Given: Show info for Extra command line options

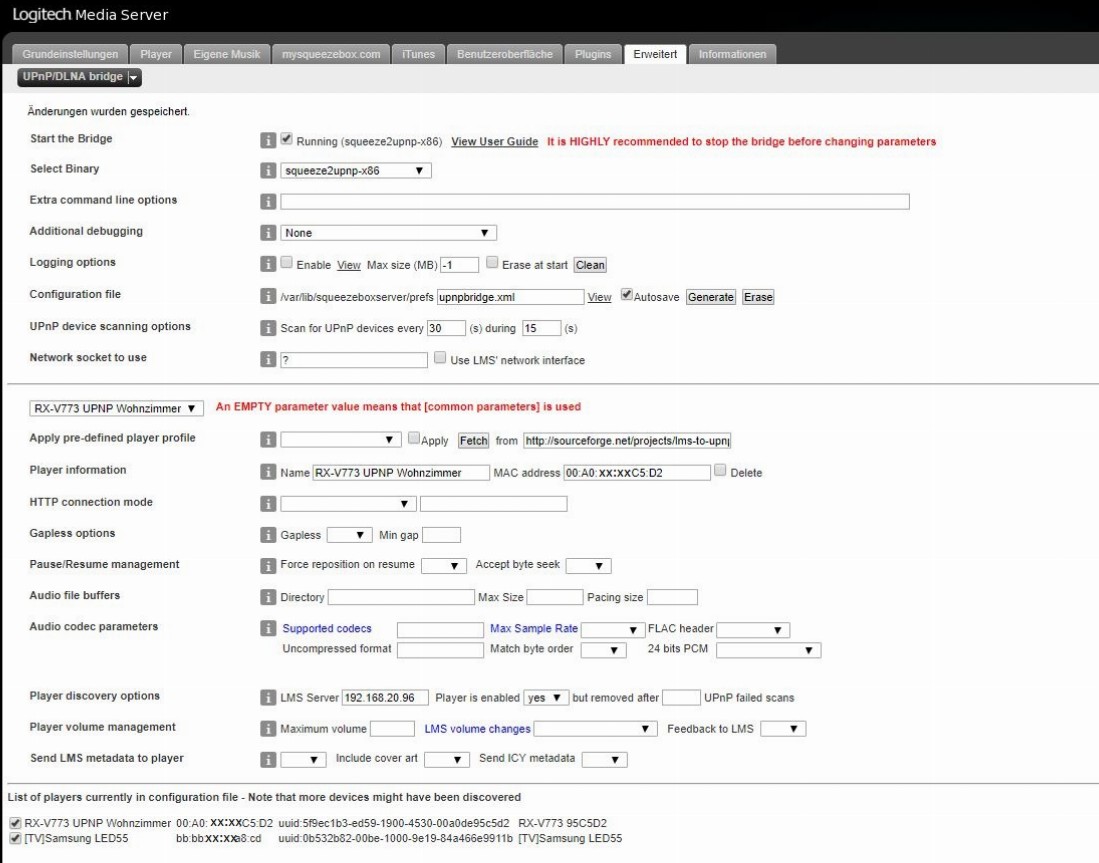Looking at the screenshot, I should (x=268, y=201).
